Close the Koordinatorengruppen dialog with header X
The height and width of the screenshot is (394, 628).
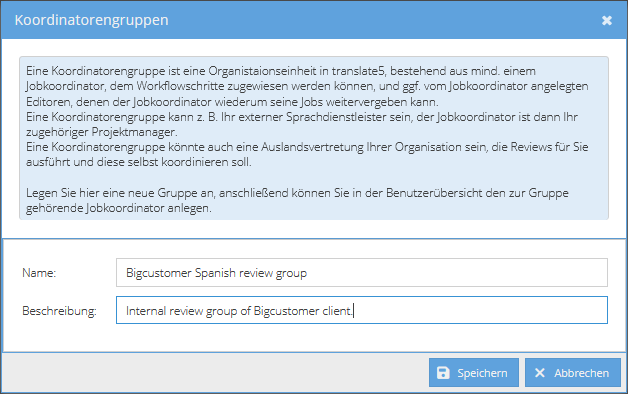pyautogui.click(x=607, y=20)
